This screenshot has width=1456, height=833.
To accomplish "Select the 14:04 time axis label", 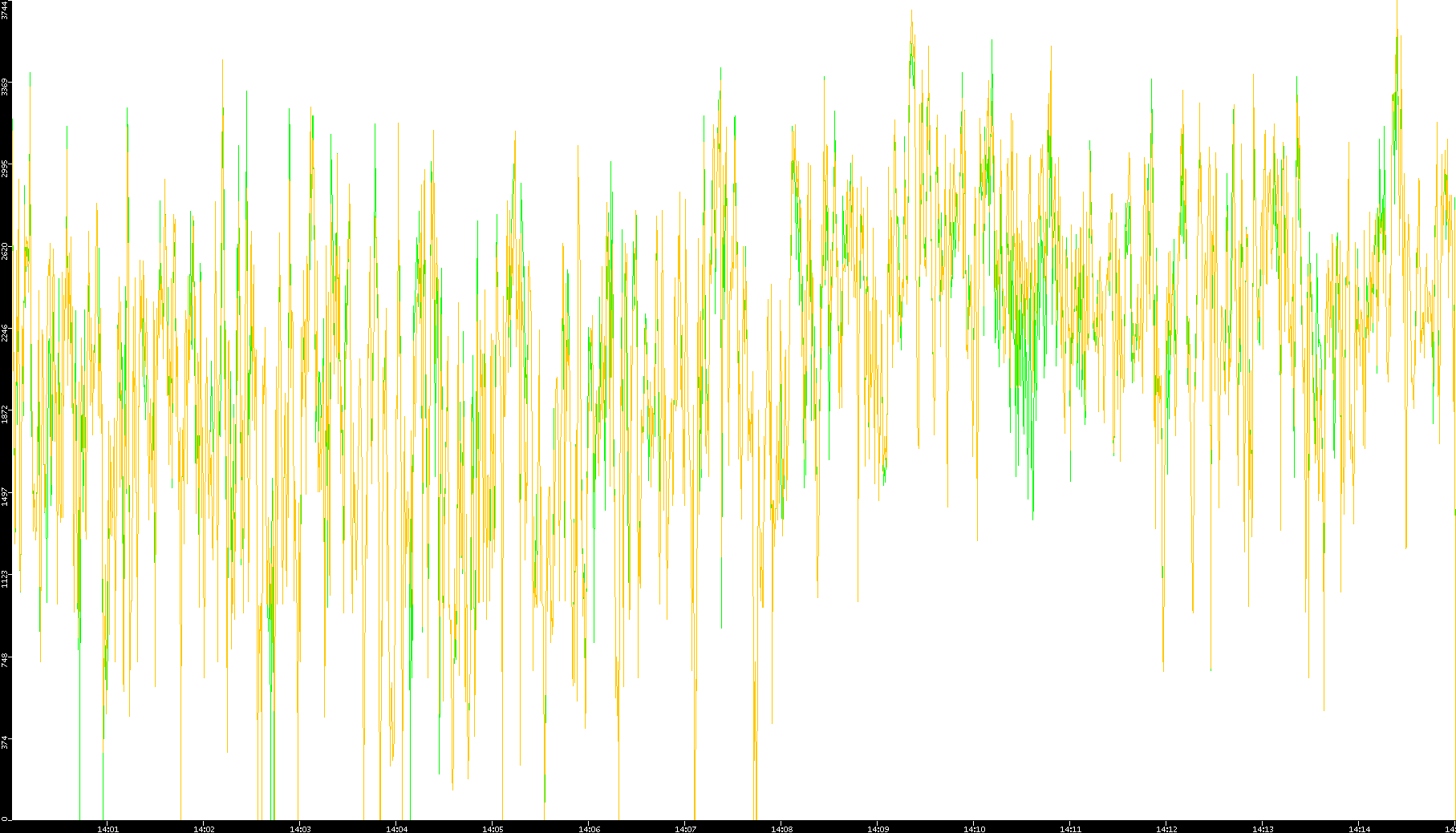I will [x=396, y=829].
